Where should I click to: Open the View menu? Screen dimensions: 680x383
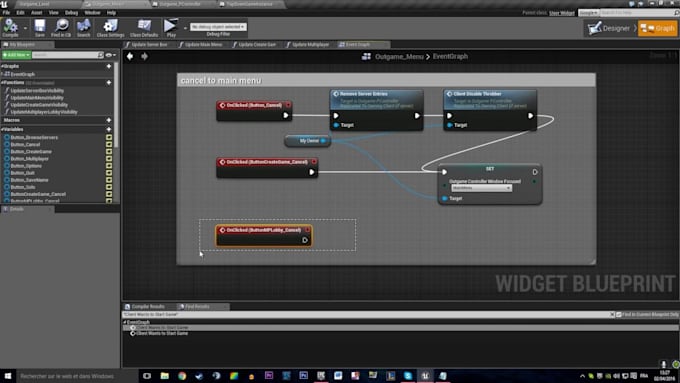click(x=53, y=13)
